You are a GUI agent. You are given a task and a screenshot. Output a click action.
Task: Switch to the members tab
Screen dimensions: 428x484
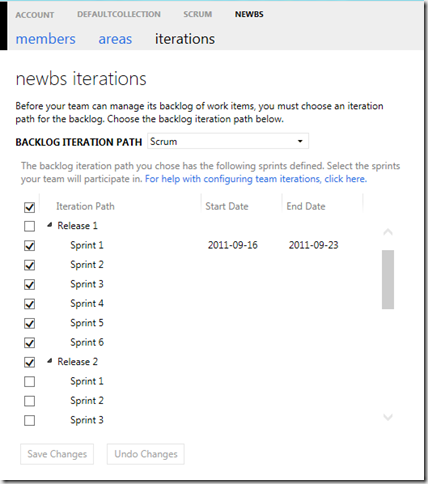[x=46, y=39]
